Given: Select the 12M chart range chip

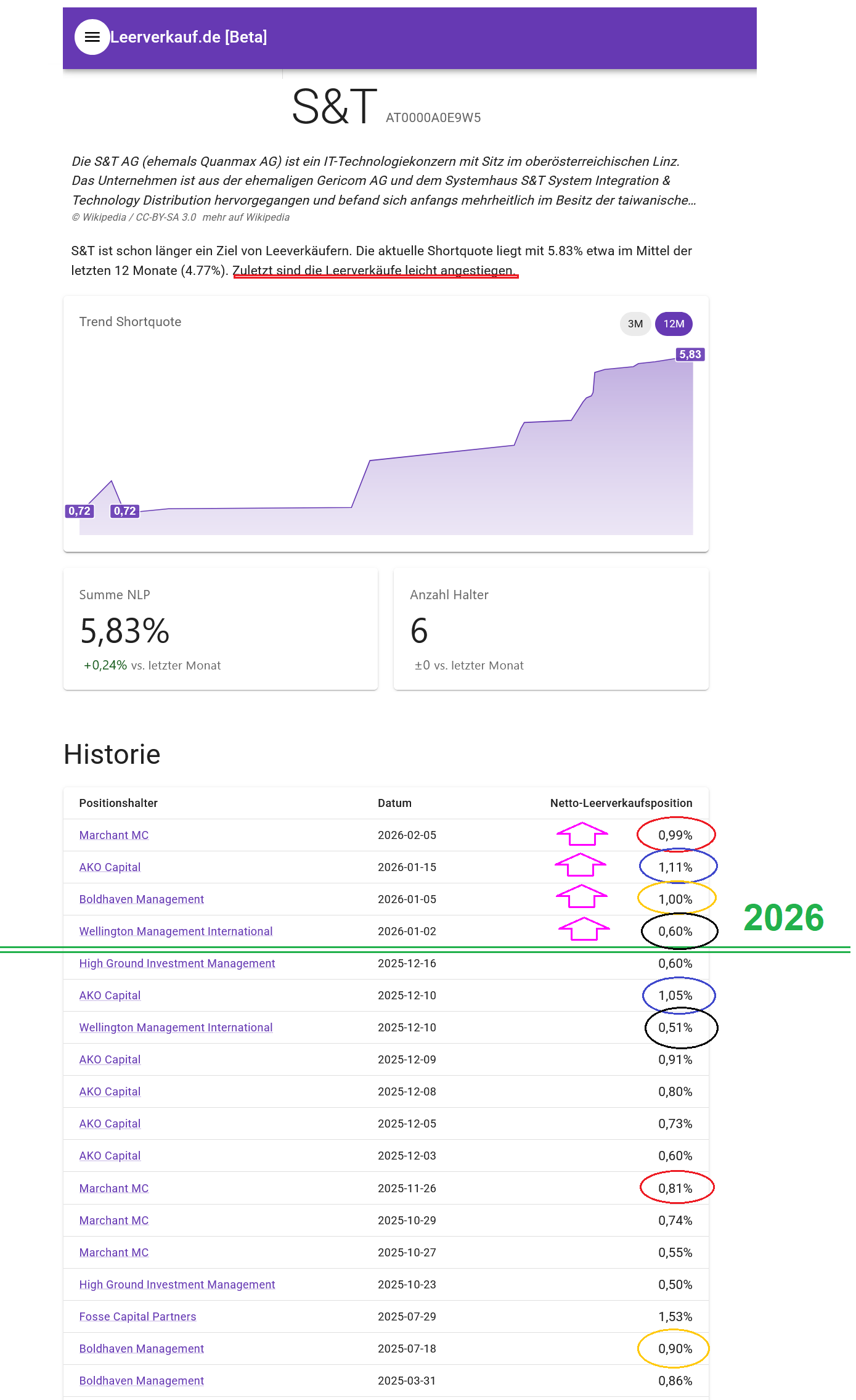Looking at the screenshot, I should pos(674,324).
